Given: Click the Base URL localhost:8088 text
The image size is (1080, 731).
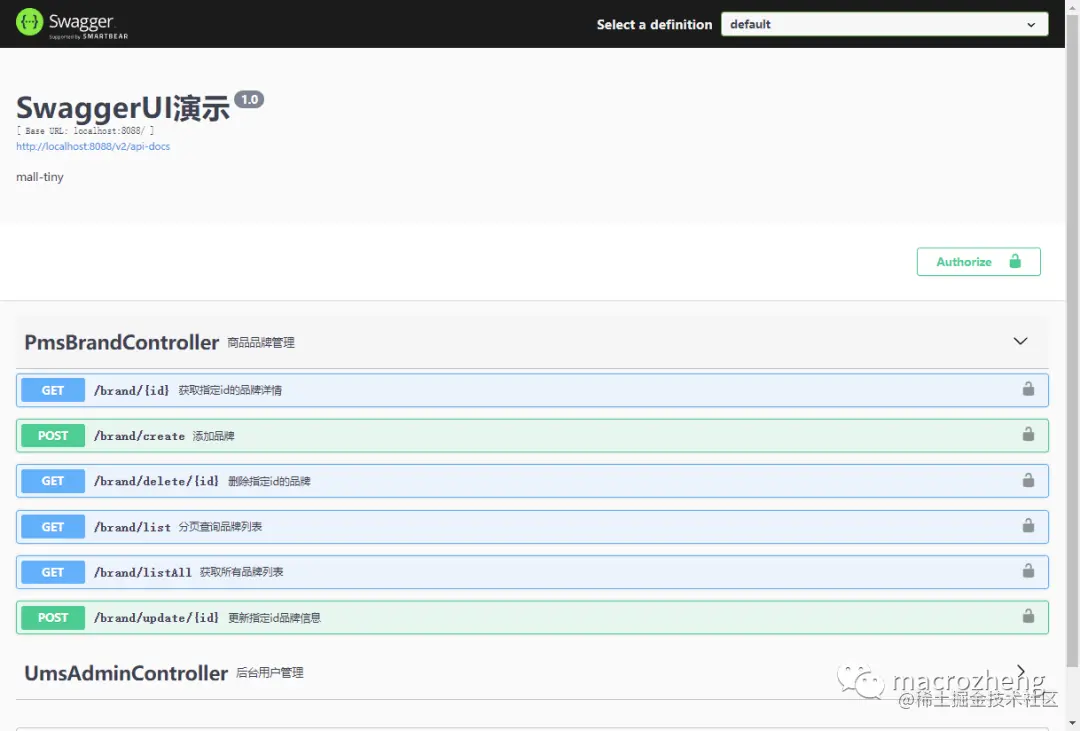Looking at the screenshot, I should 85,130.
